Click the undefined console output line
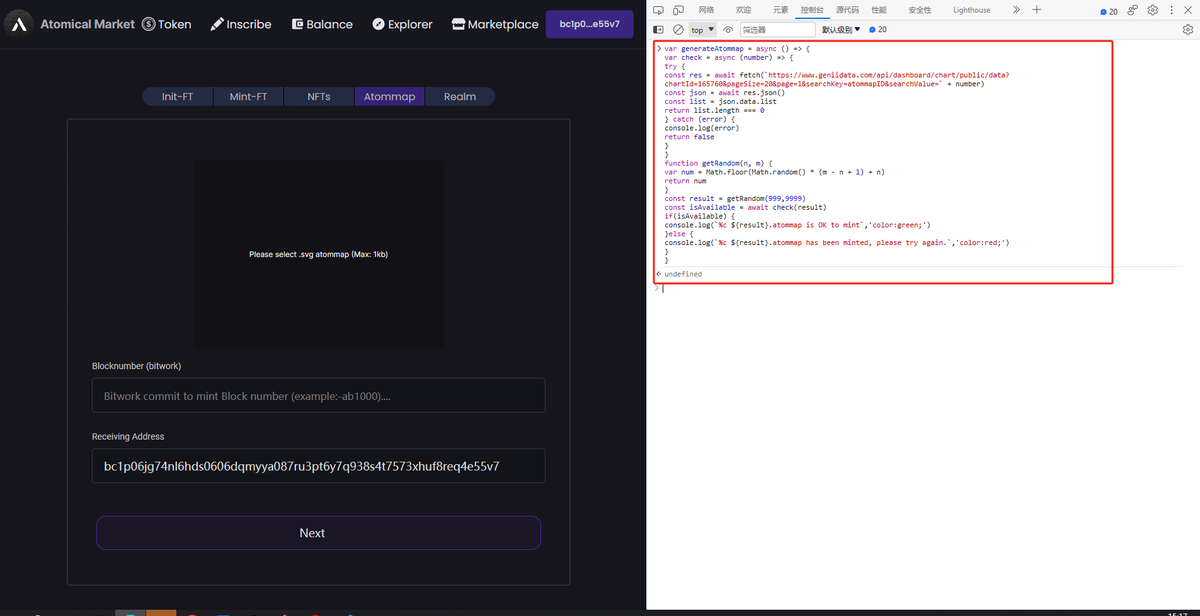This screenshot has width=1200, height=616. pos(683,274)
